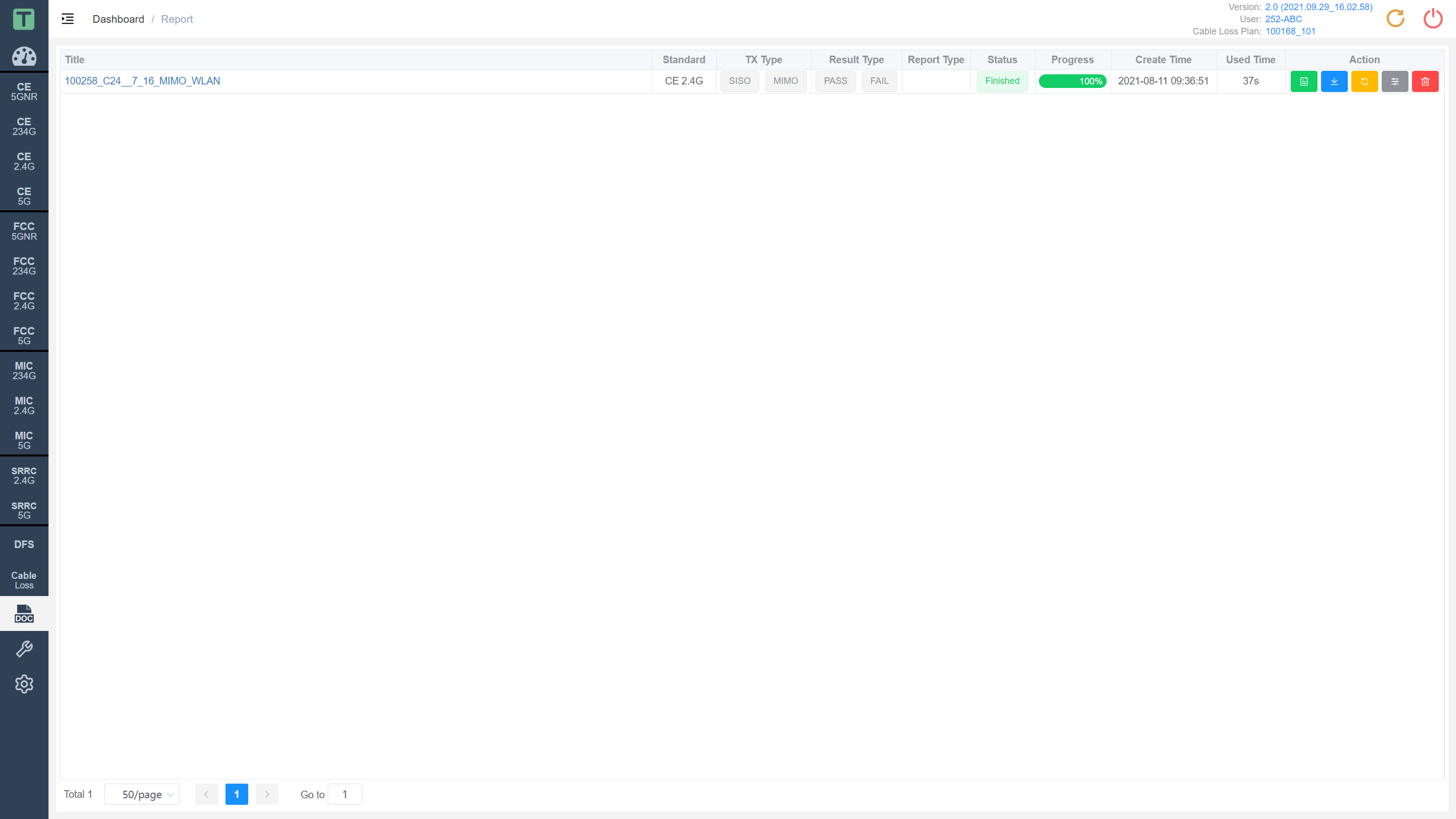This screenshot has height=819, width=1456.
Task: Click the tools/wrench icon
Action: coord(24,649)
